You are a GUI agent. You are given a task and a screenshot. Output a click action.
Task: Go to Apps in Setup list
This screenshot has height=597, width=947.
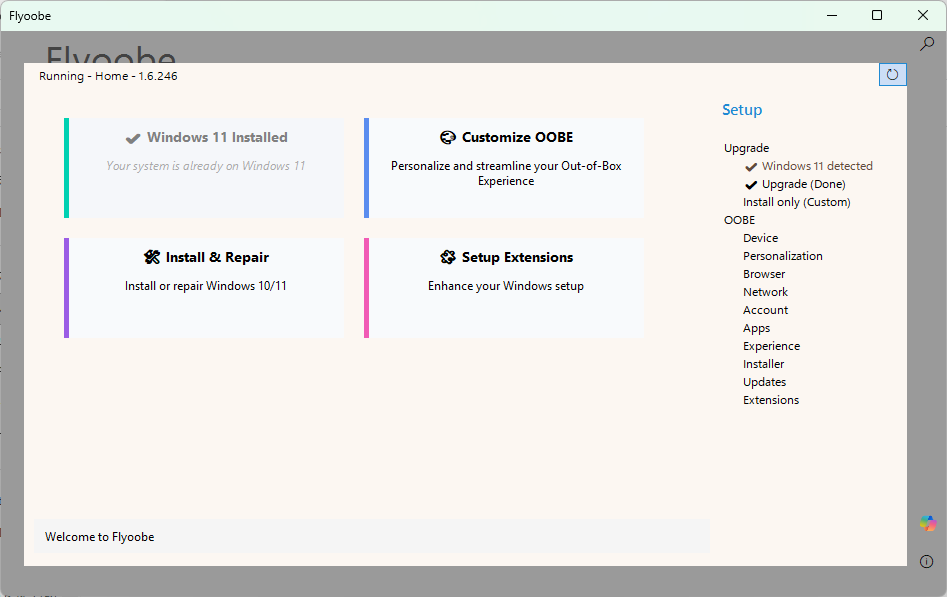(x=756, y=328)
